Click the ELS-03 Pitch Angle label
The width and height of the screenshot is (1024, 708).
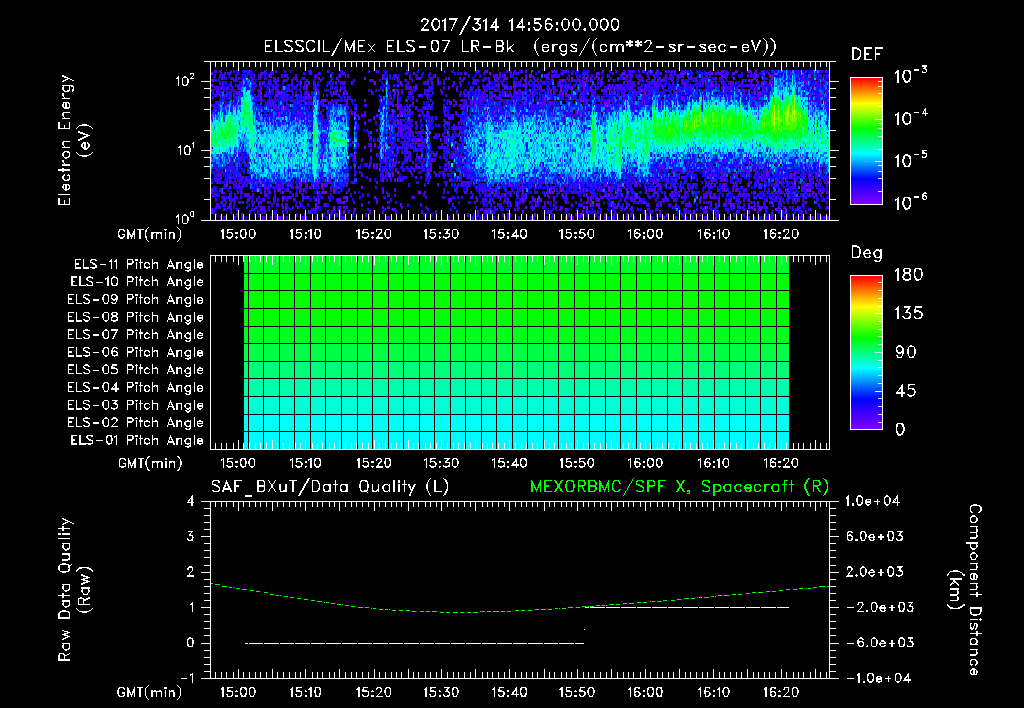click(x=135, y=406)
